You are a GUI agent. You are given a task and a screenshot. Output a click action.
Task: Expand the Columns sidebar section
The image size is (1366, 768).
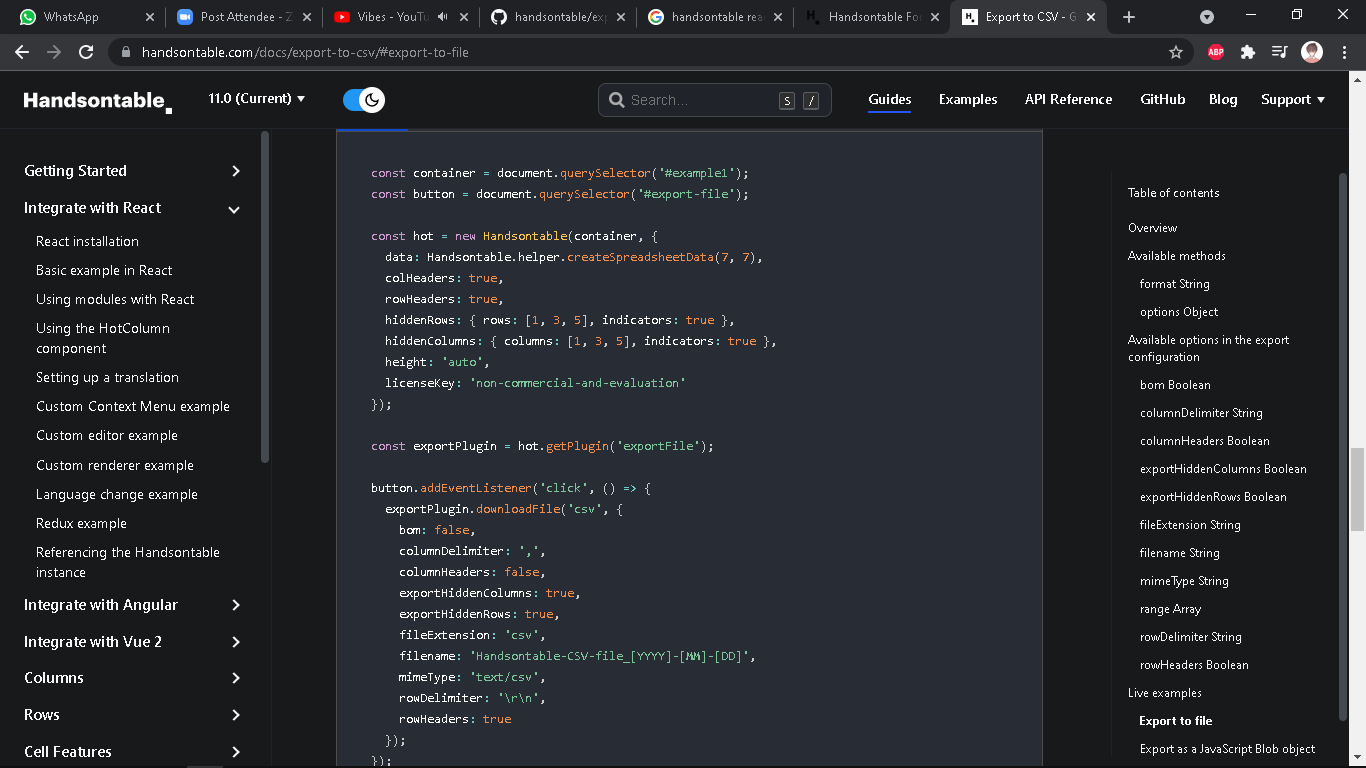[133, 678]
